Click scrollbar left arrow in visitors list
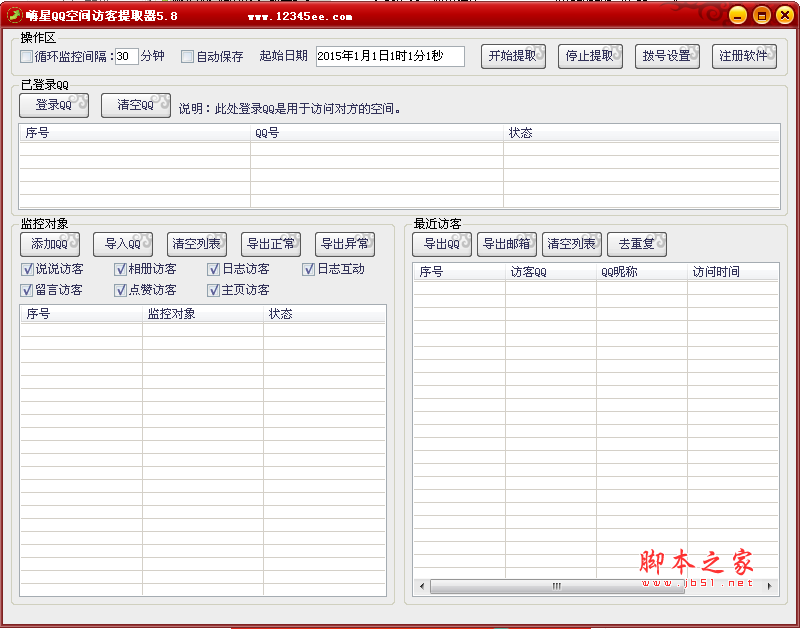Viewport: 800px width, 629px height. point(421,586)
